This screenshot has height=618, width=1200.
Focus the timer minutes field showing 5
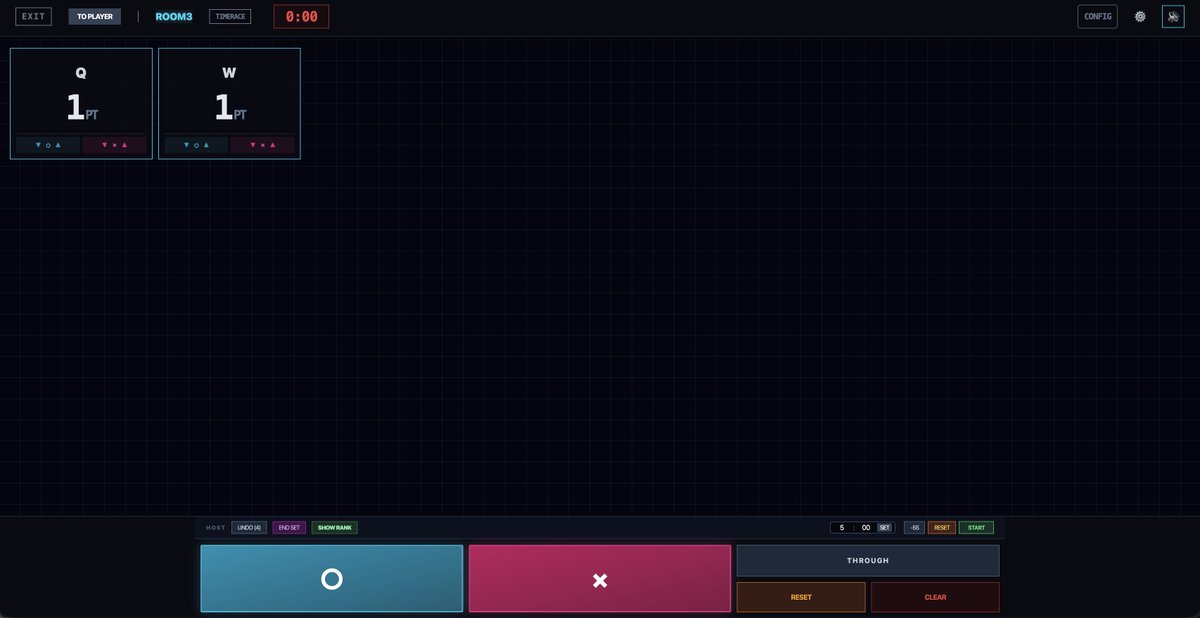(841, 527)
